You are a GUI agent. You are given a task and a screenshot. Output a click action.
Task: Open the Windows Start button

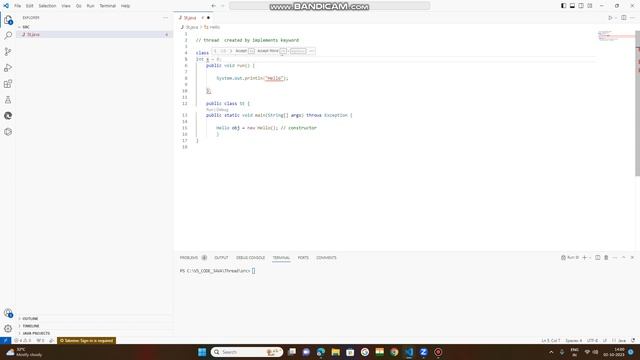click(202, 352)
